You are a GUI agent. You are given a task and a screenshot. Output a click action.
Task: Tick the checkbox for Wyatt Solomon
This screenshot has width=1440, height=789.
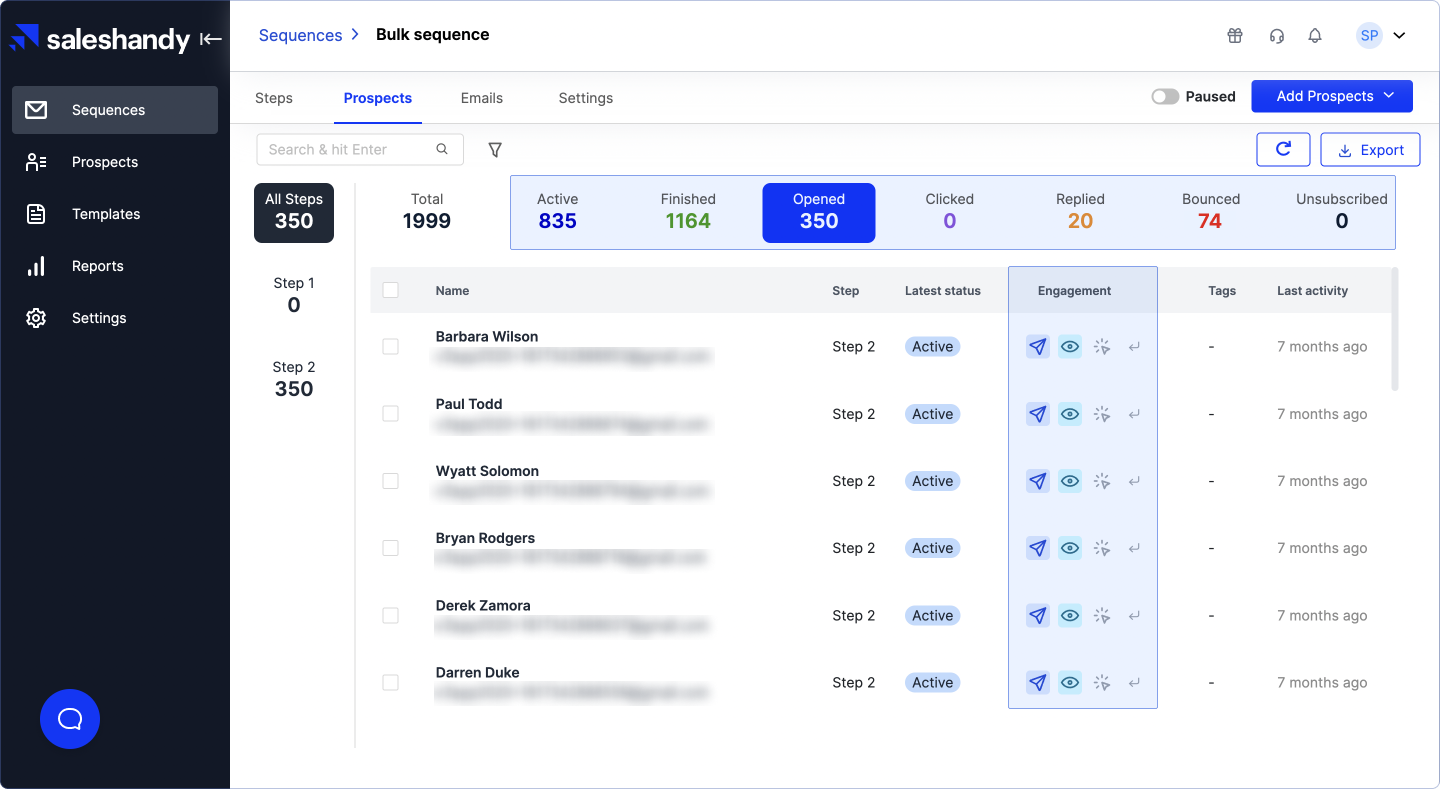391,481
